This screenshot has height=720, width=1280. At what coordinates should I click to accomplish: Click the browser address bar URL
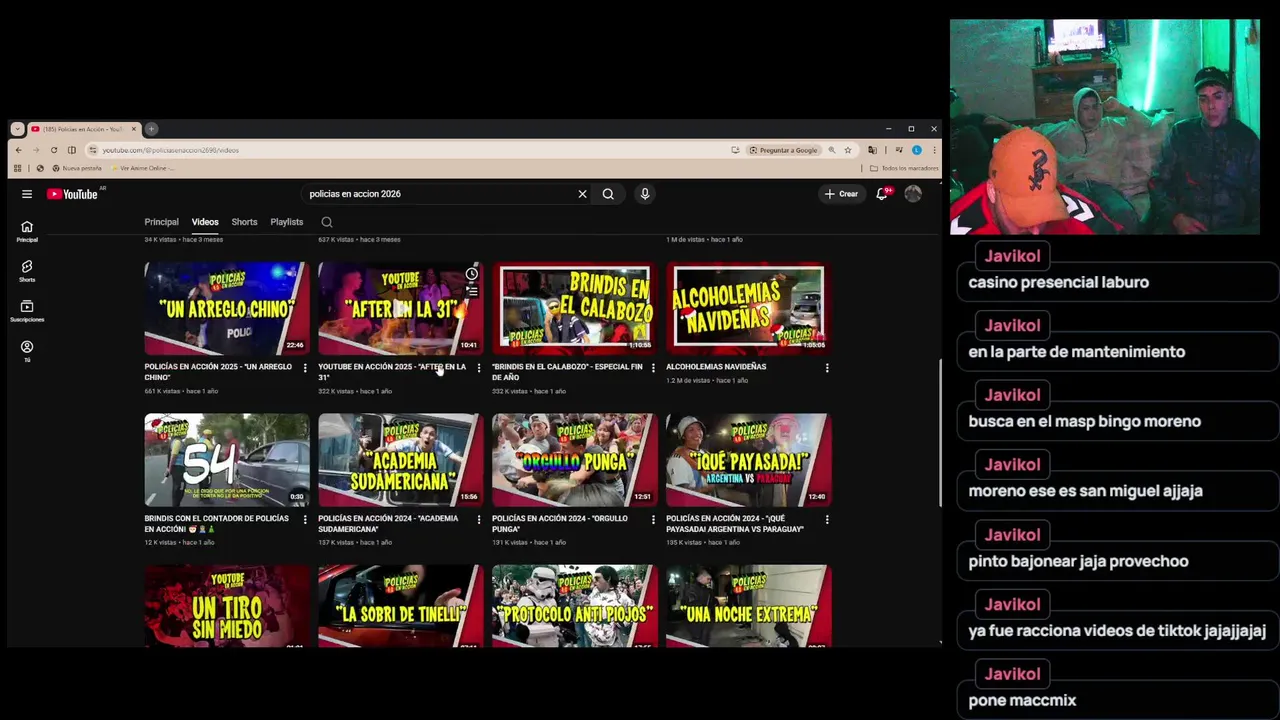(x=170, y=150)
